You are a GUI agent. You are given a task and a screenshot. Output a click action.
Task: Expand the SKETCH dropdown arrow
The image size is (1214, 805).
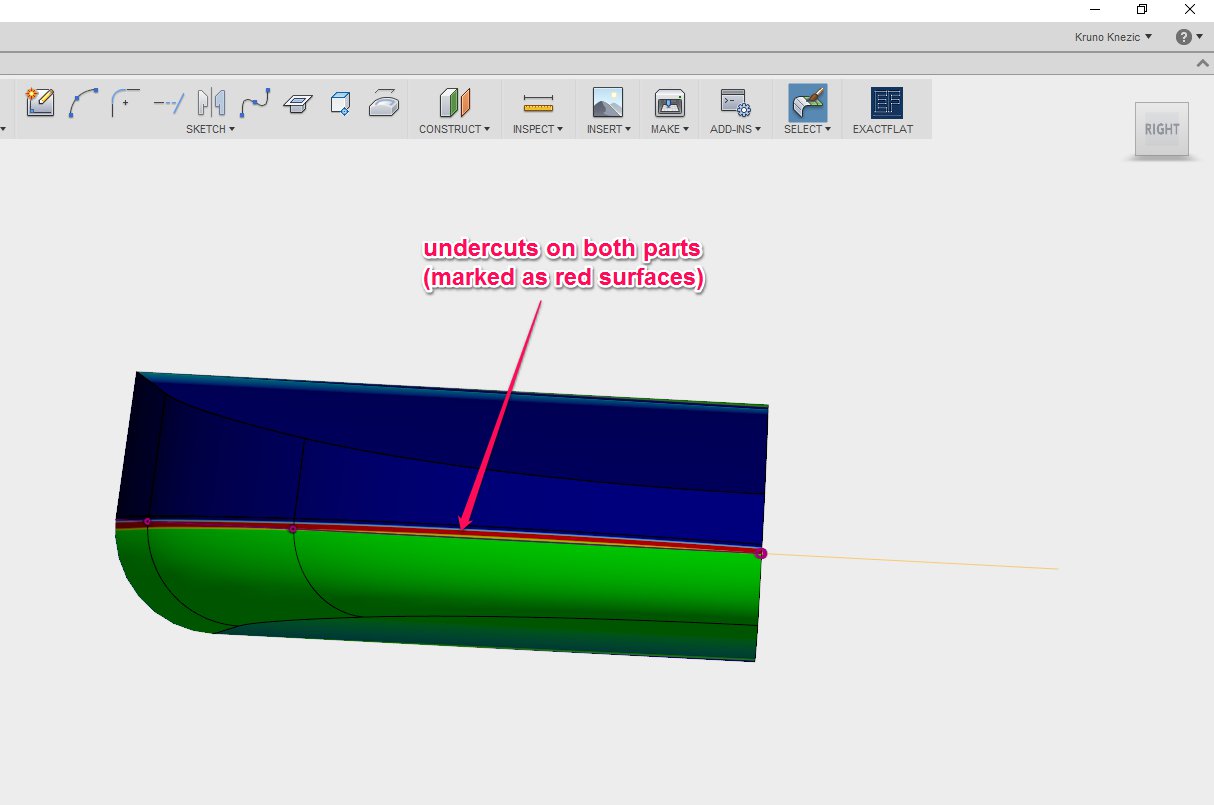pos(232,129)
